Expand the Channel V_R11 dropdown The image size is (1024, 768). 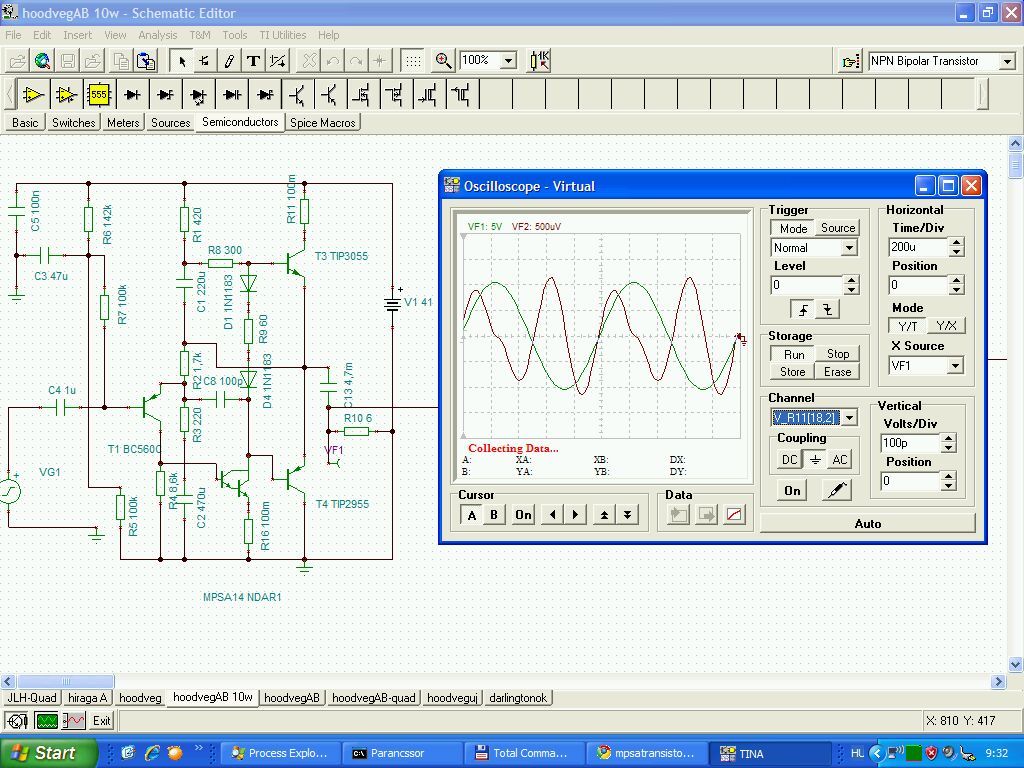849,418
